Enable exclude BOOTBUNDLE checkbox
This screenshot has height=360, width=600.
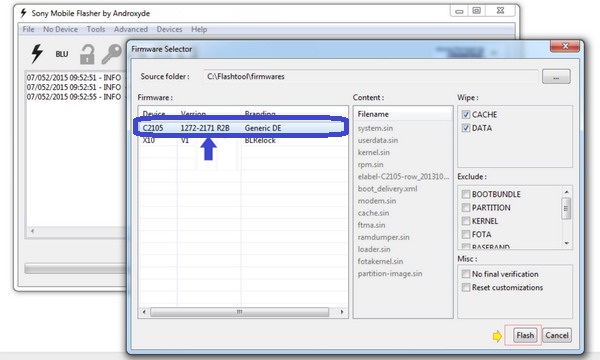466,194
